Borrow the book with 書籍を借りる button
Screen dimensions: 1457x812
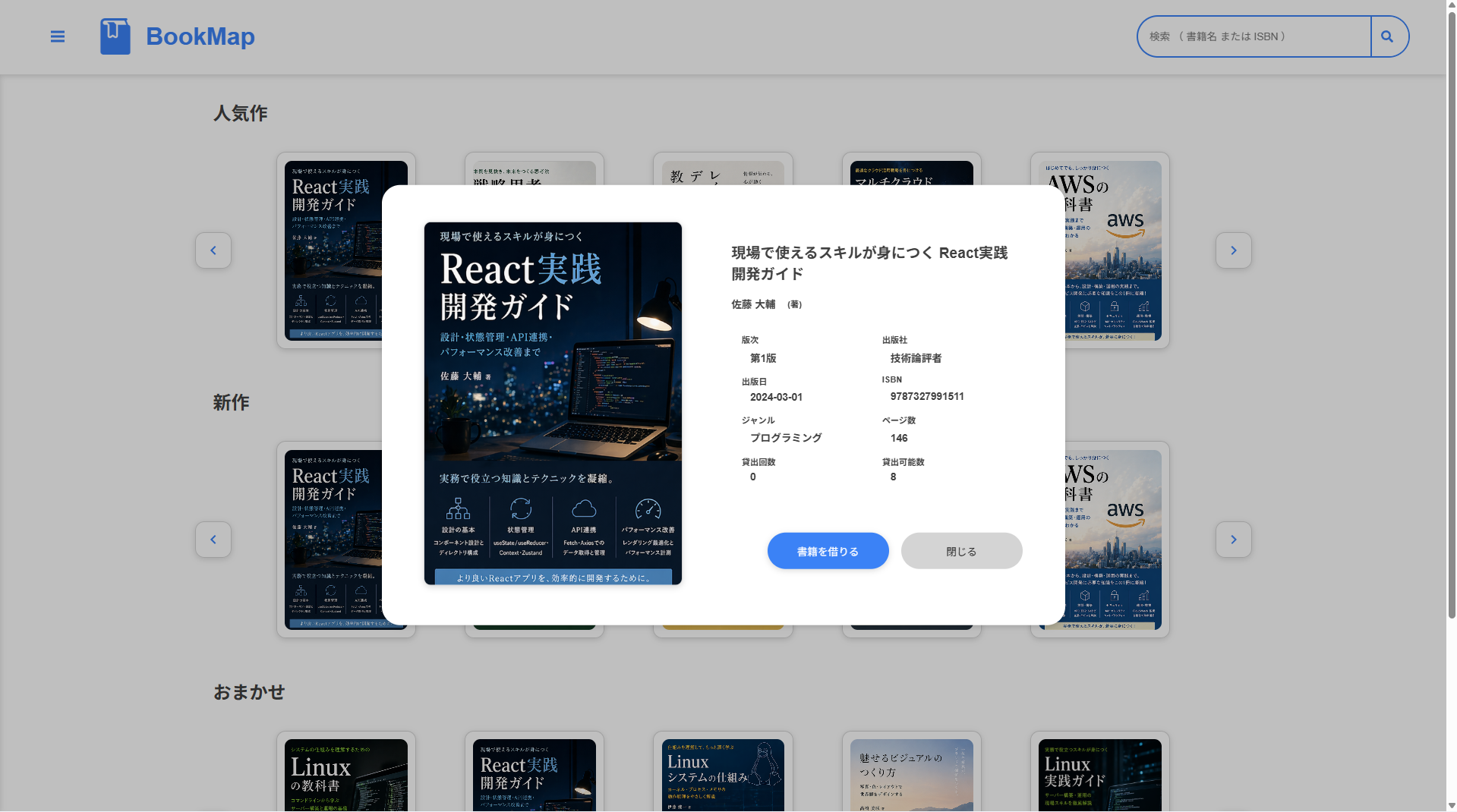point(828,551)
